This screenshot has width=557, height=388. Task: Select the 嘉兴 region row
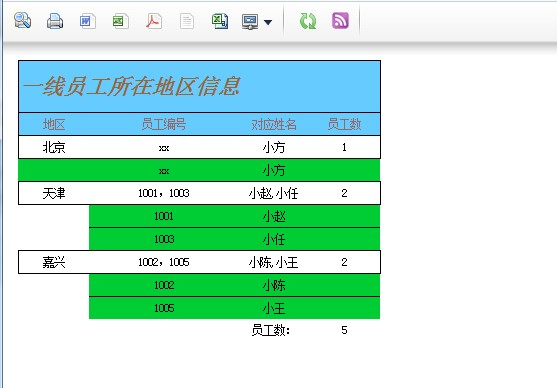(x=199, y=262)
